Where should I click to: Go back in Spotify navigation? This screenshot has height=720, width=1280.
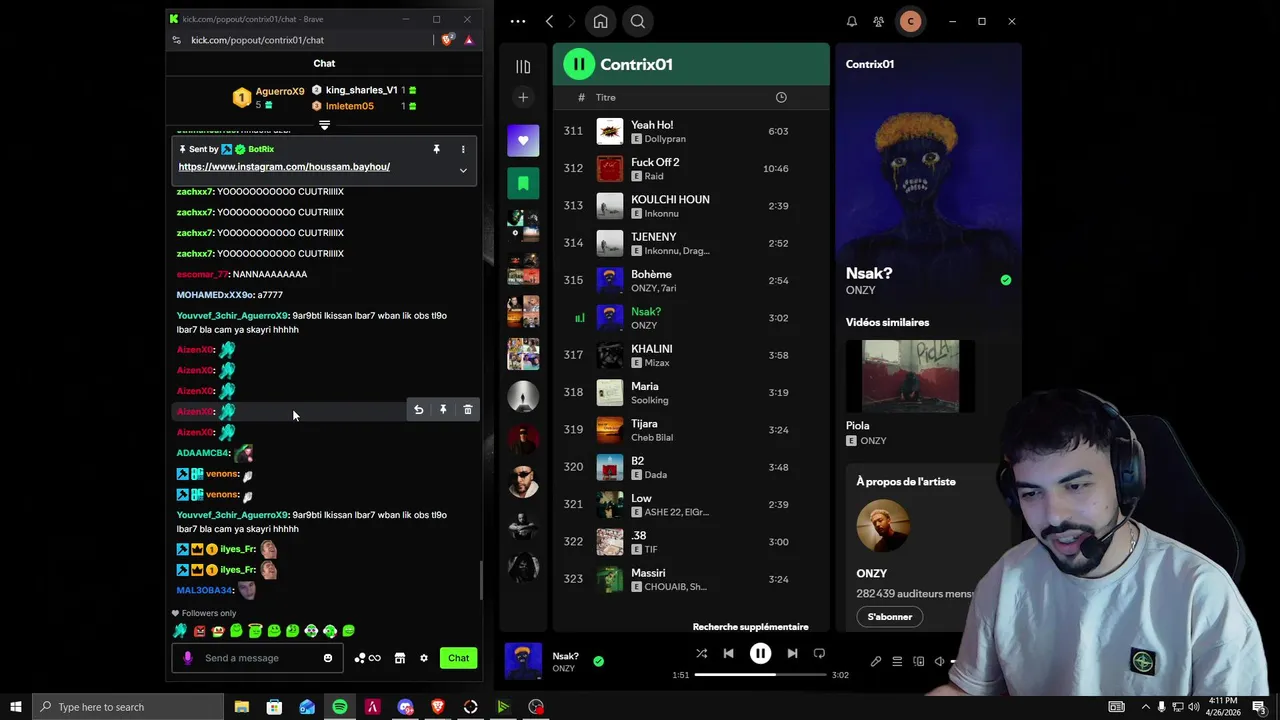(x=549, y=21)
